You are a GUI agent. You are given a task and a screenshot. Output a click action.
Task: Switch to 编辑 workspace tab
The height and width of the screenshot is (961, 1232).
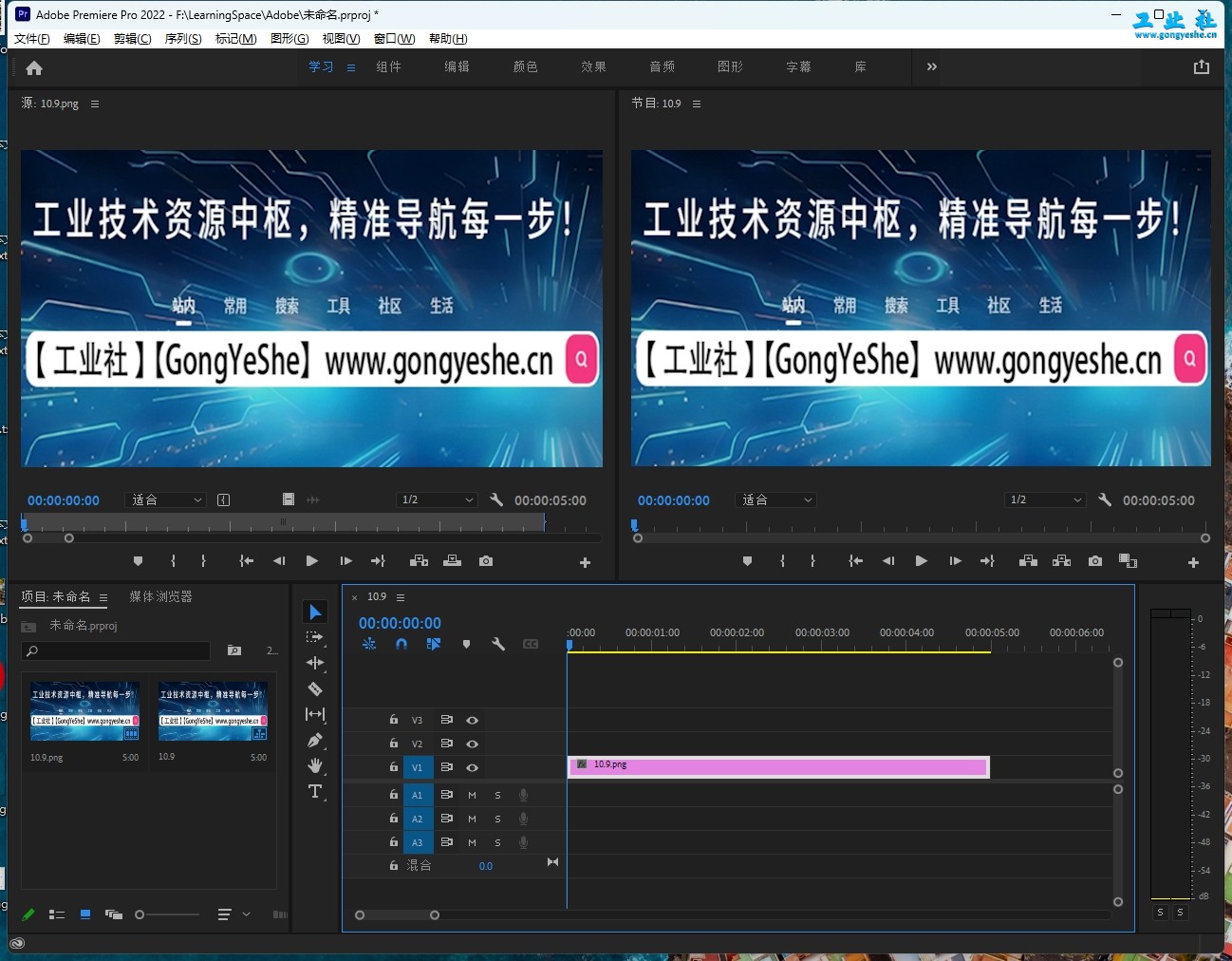pyautogui.click(x=457, y=66)
